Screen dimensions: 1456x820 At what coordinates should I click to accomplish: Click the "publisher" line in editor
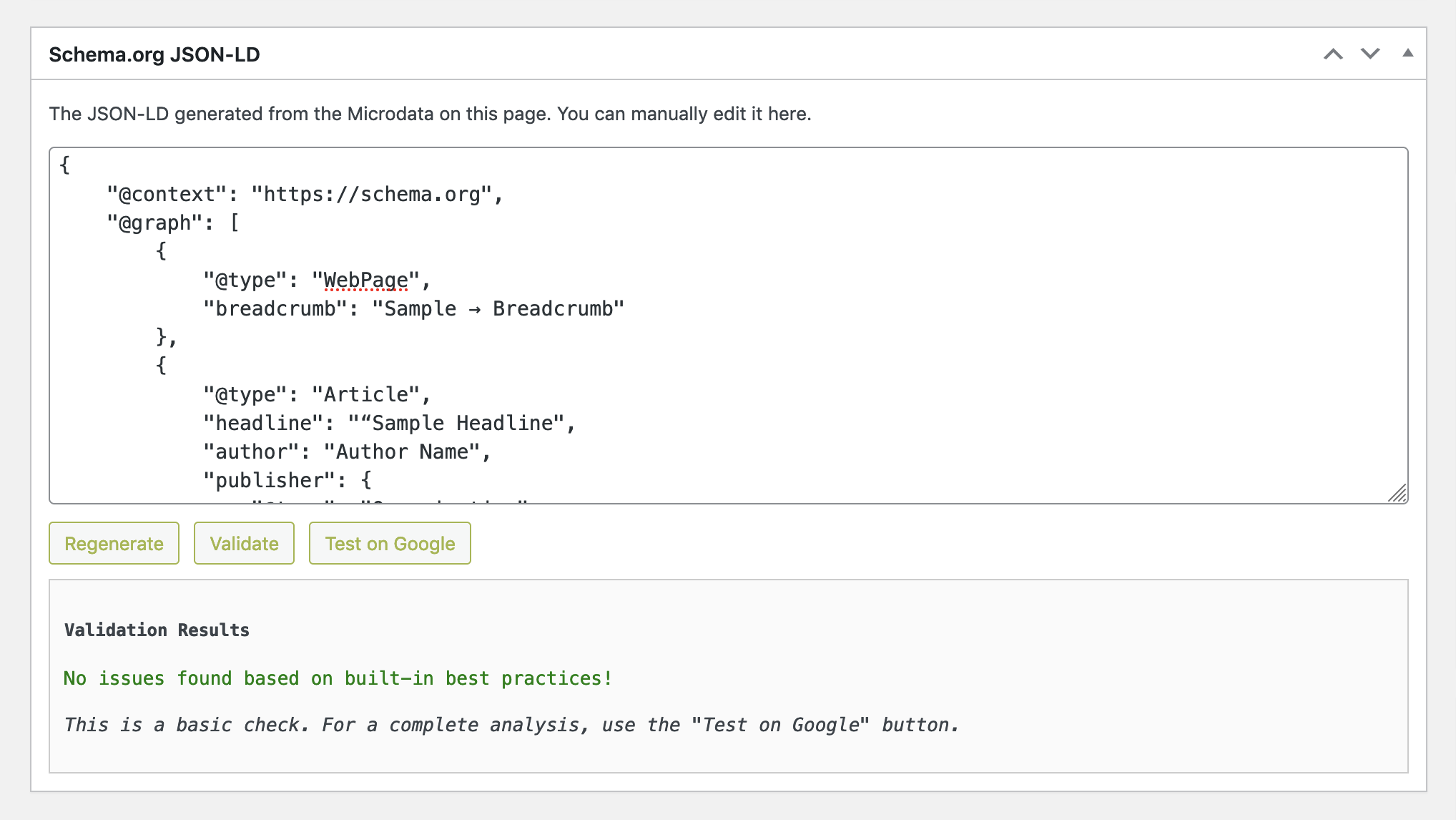point(287,481)
